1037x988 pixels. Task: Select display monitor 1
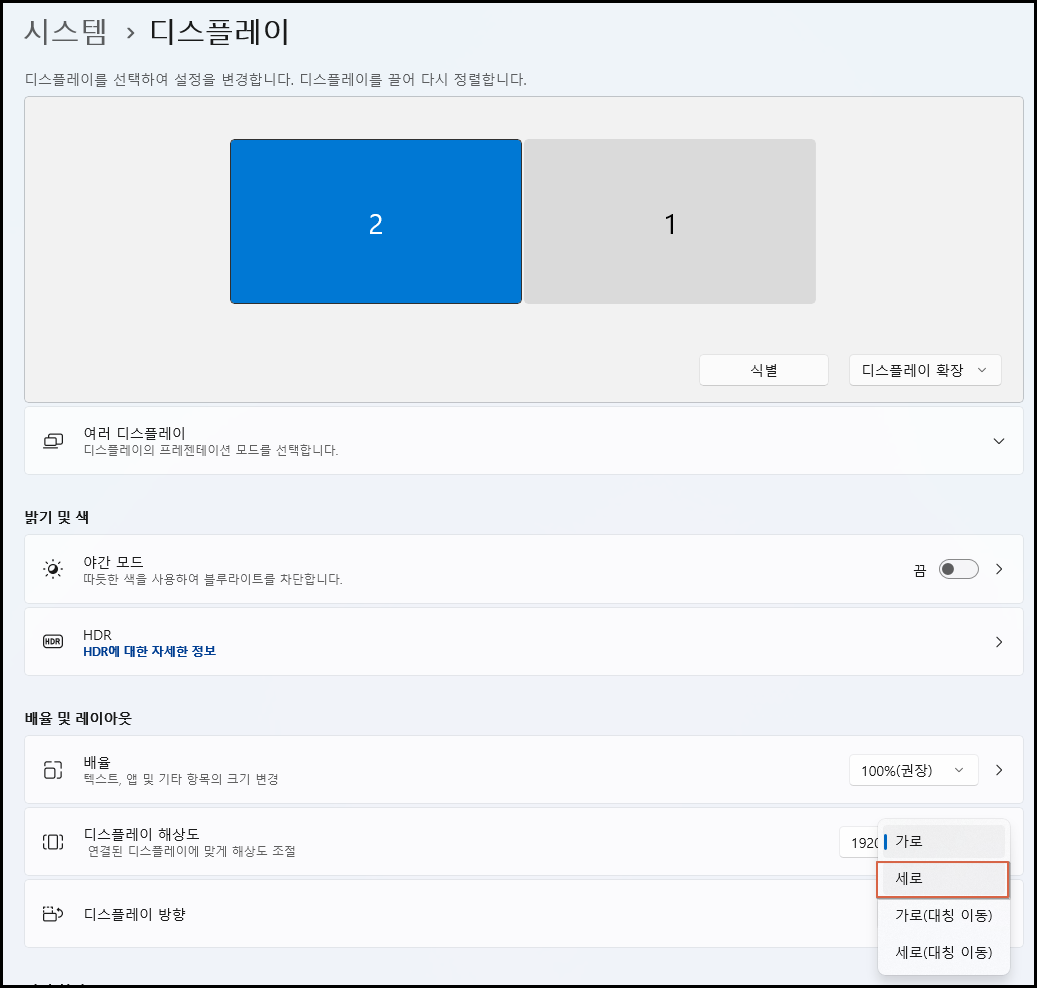669,222
